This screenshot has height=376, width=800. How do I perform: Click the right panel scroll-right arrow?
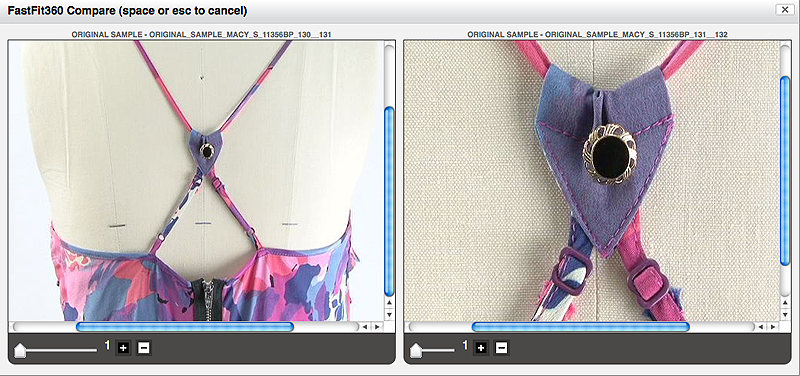(772, 327)
